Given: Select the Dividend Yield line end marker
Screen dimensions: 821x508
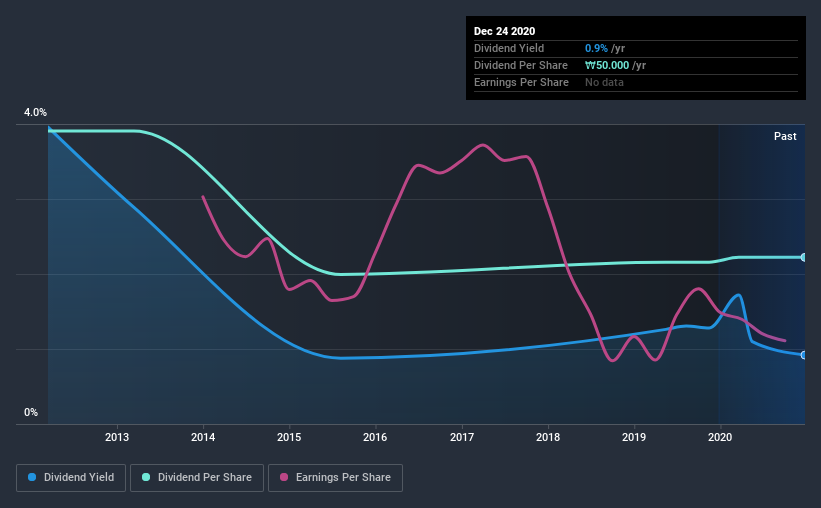Looking at the screenshot, I should pos(804,355).
